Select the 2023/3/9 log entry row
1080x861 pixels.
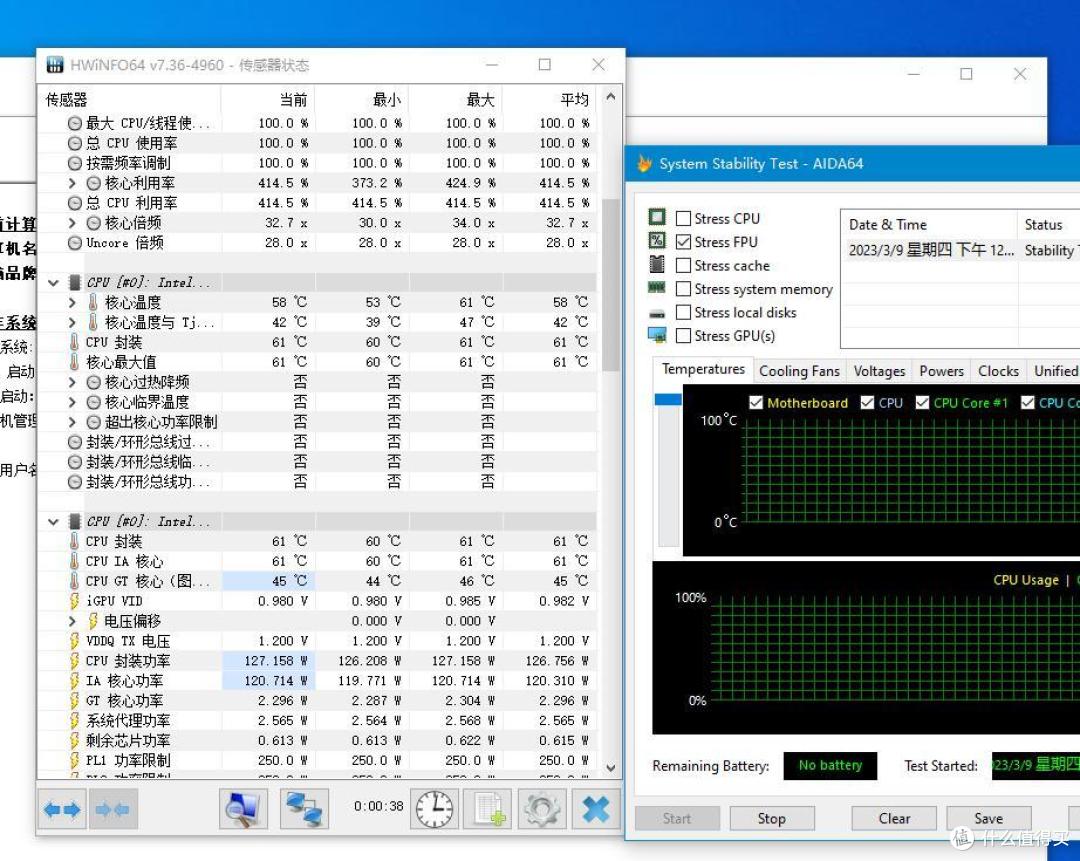click(961, 250)
